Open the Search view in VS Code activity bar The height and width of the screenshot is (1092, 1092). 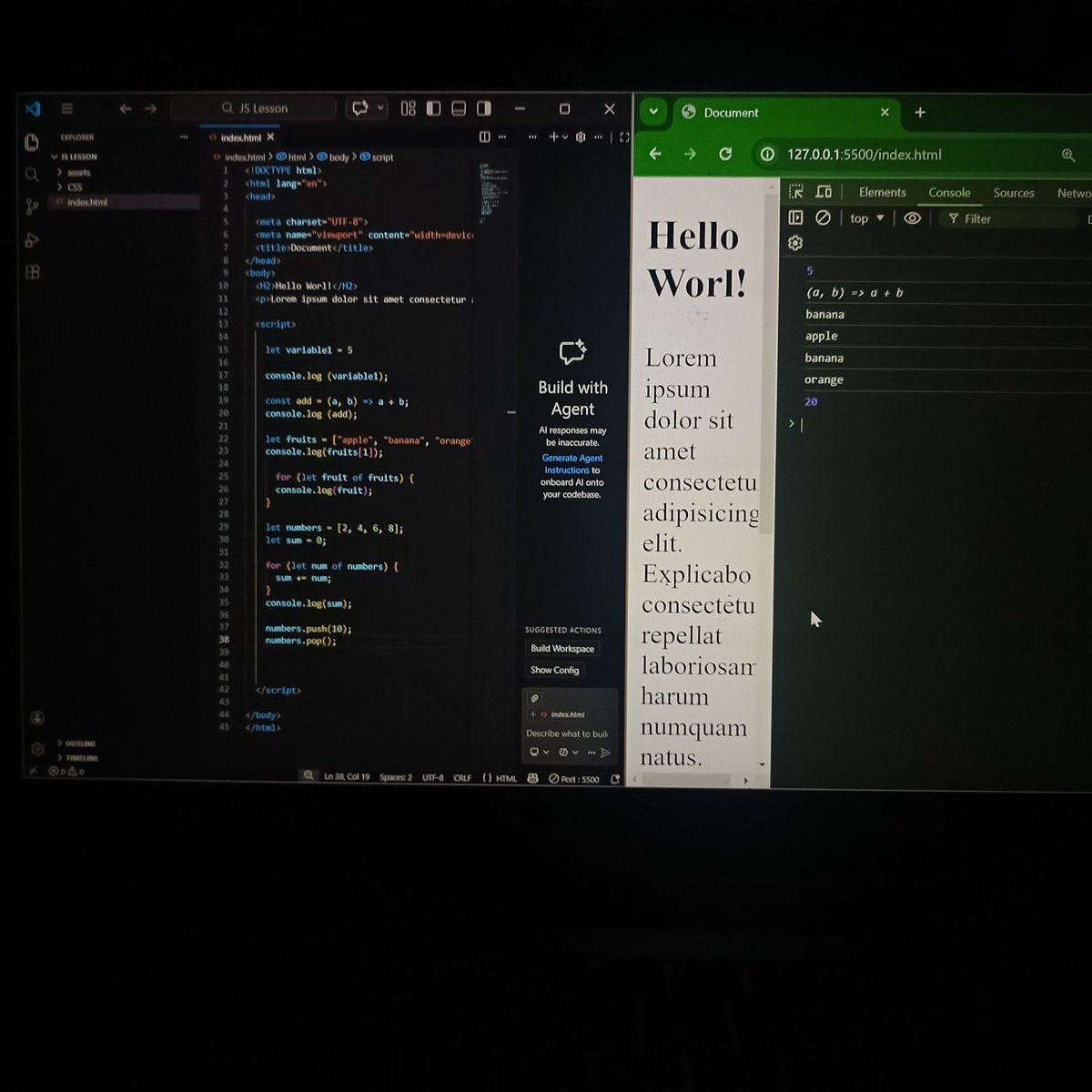click(32, 174)
